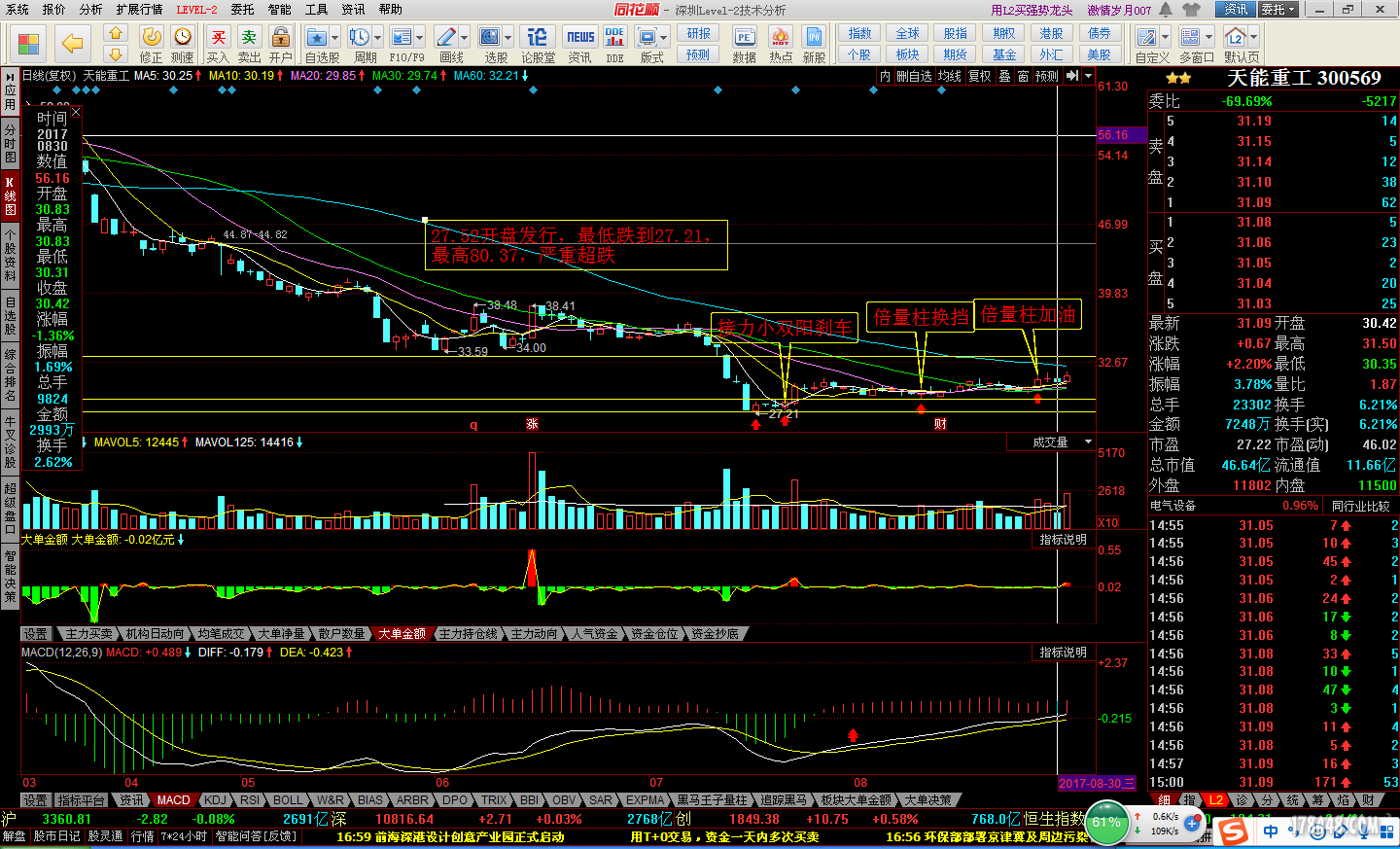Click the down arrow page icon

(116, 53)
